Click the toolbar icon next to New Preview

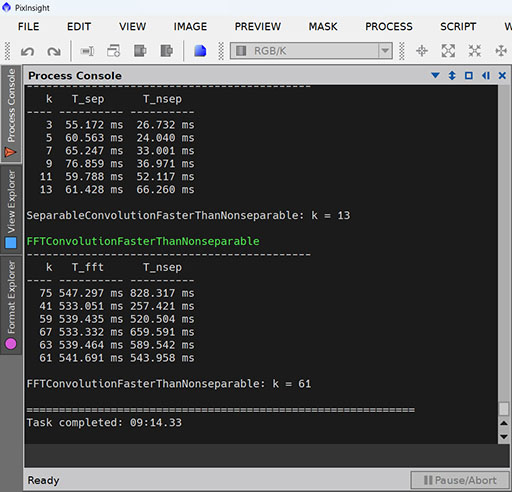pyautogui.click(x=113, y=51)
